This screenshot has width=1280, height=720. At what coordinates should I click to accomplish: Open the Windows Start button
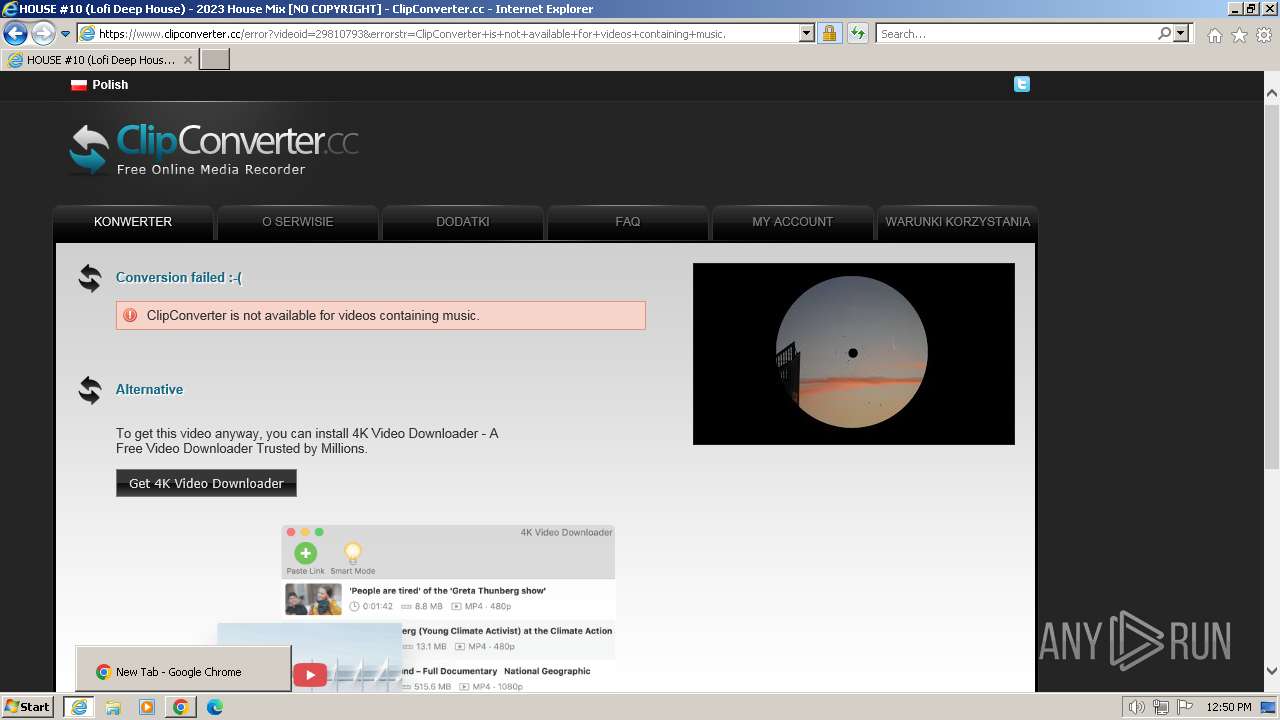(x=28, y=707)
